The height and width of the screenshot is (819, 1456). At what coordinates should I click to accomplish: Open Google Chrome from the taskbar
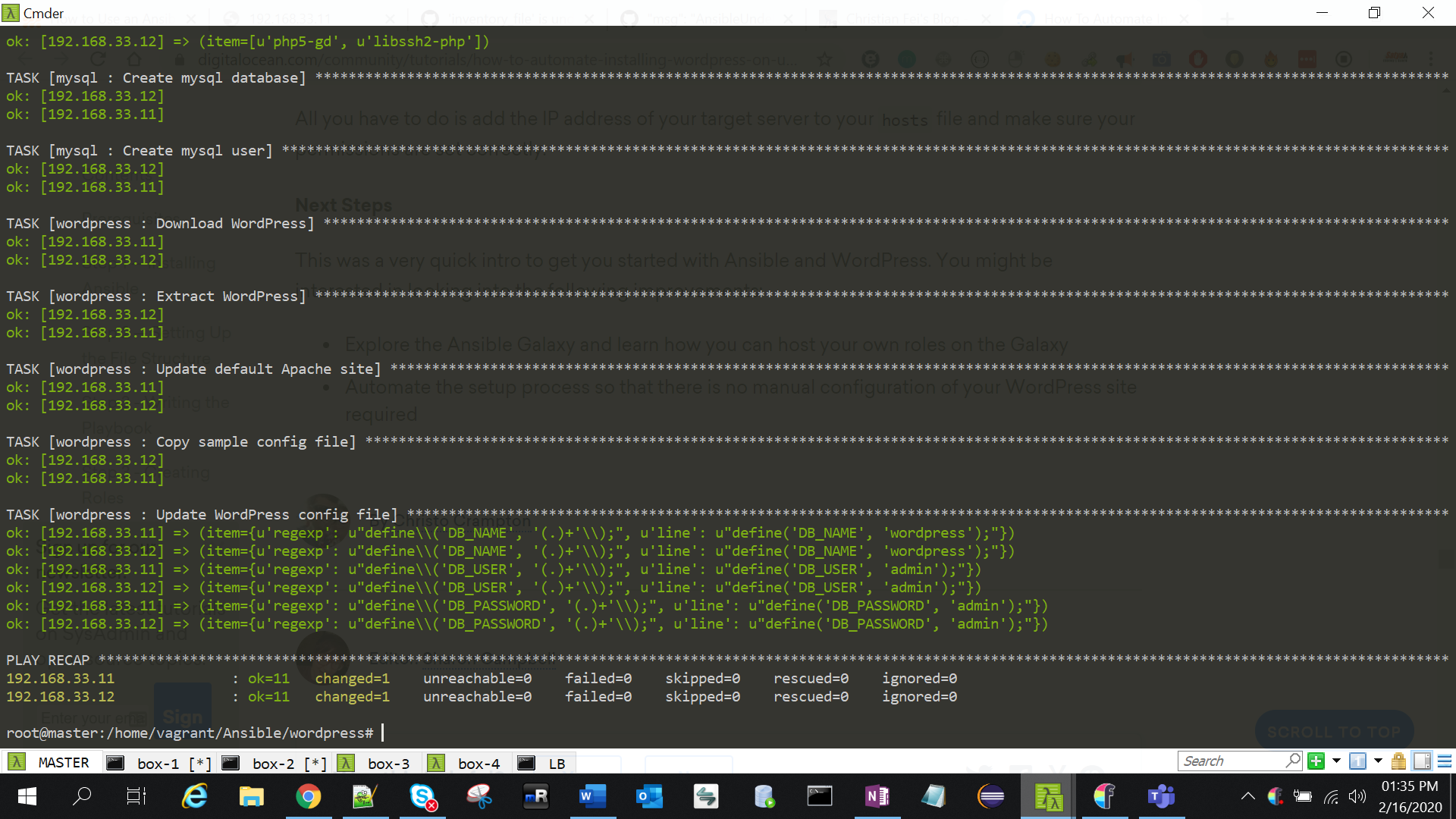308,796
